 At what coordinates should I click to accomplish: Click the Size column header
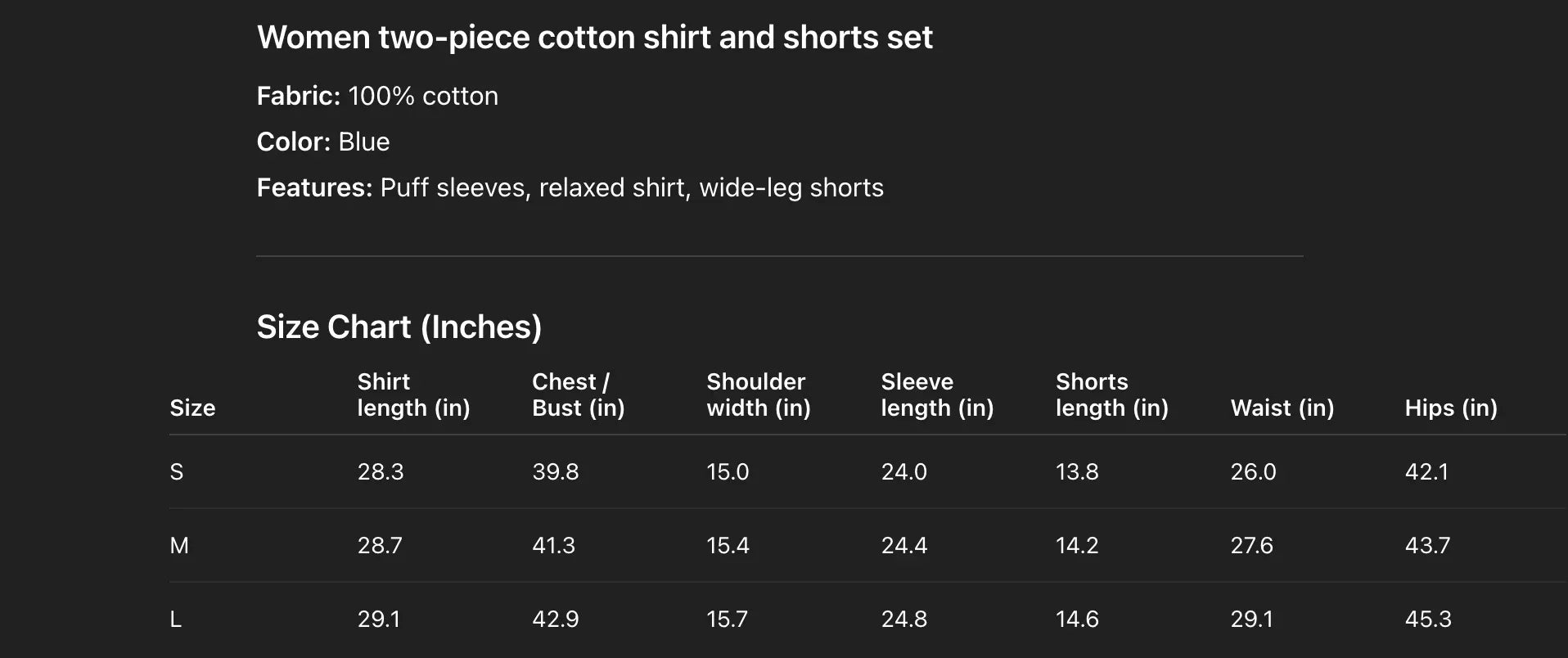[x=192, y=408]
